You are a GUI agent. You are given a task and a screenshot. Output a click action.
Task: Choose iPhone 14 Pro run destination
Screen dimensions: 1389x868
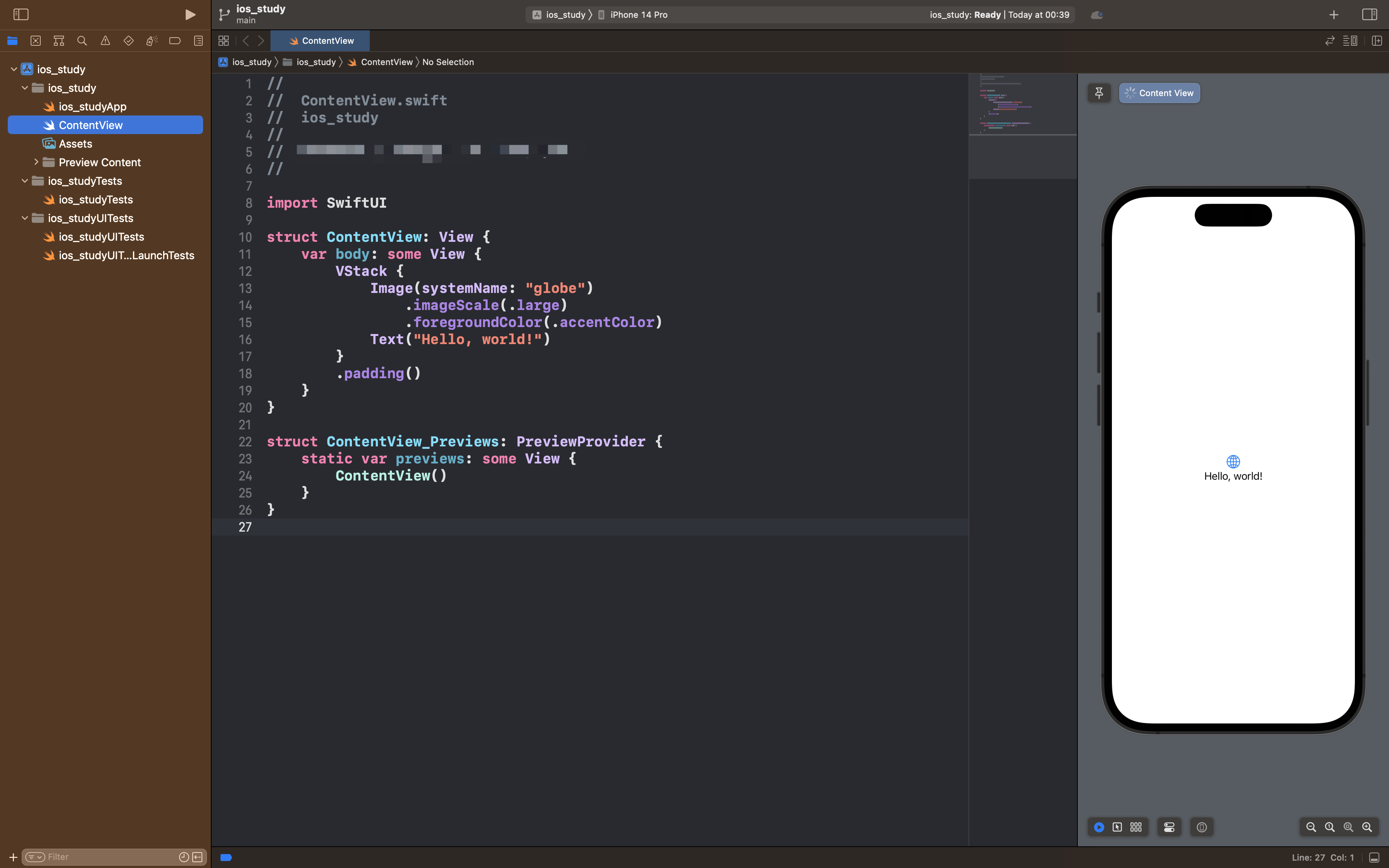pos(633,15)
